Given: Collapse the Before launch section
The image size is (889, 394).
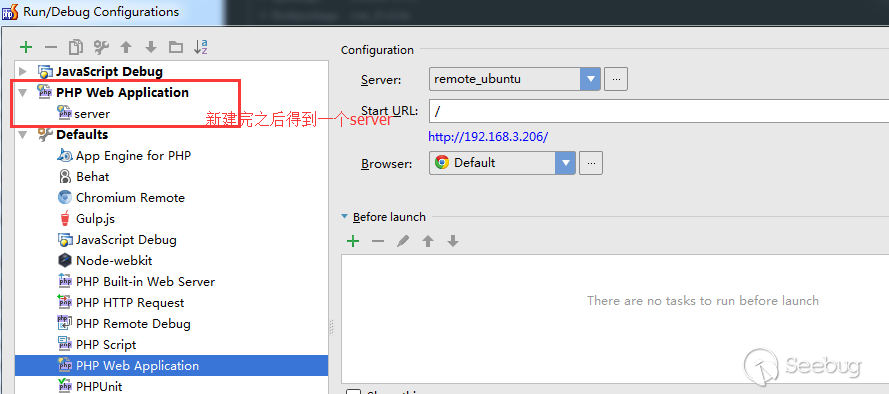Looking at the screenshot, I should (x=344, y=217).
